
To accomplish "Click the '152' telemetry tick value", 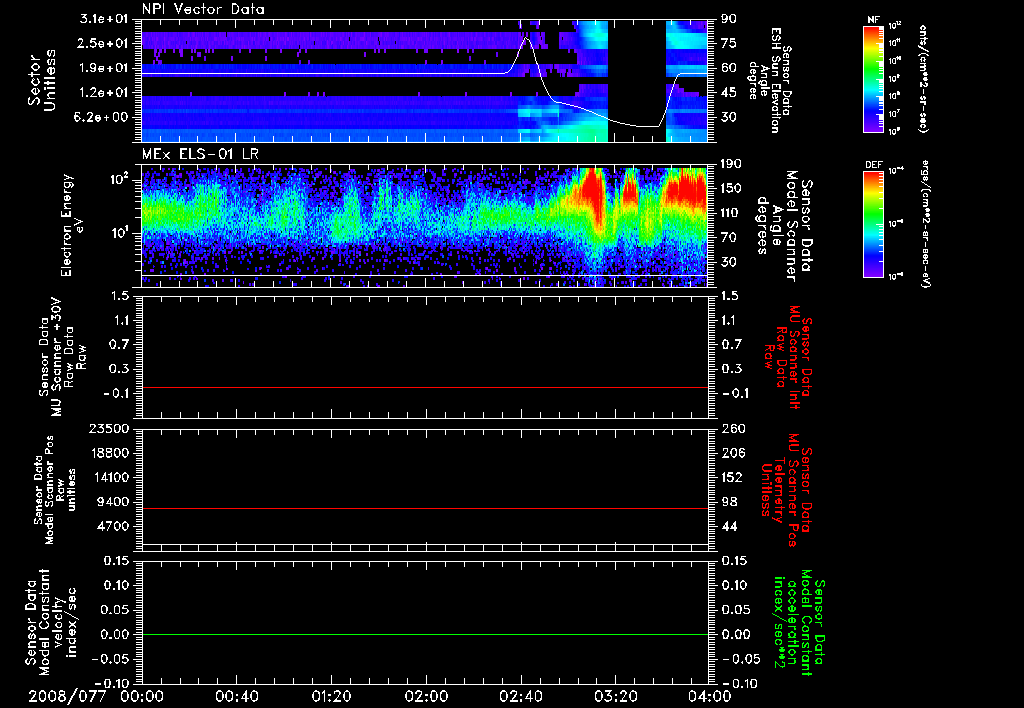I will [x=732, y=477].
